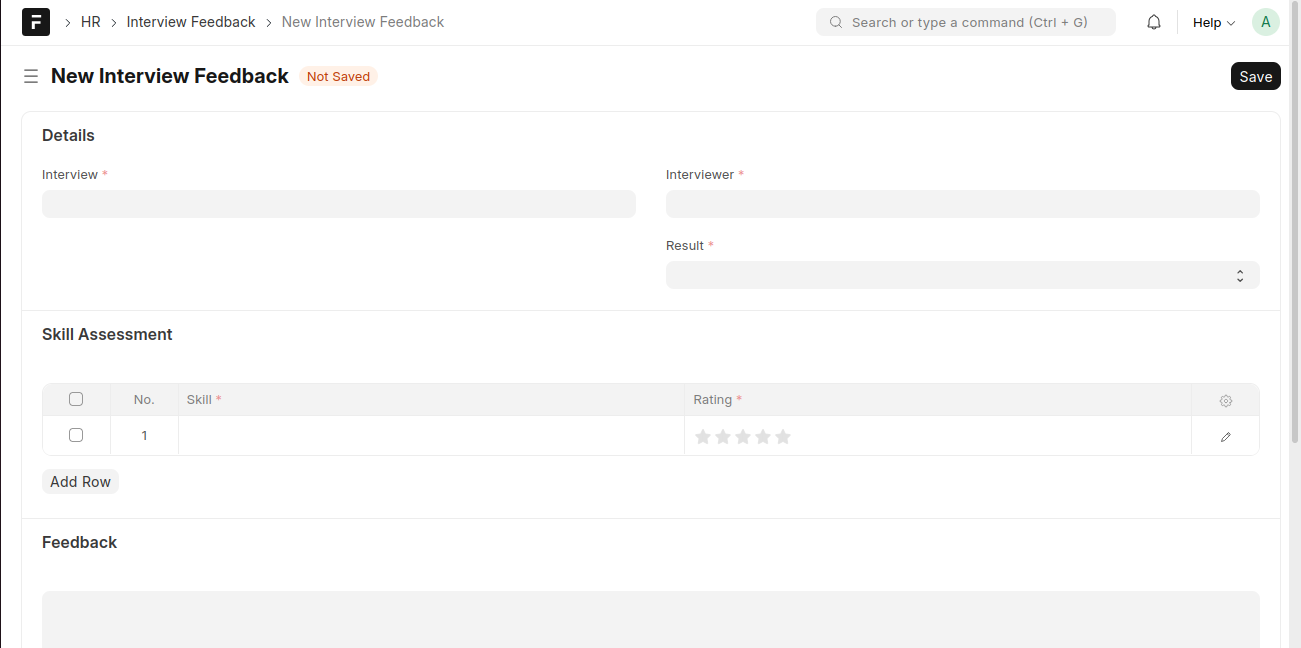Screen dimensions: 1301x648
Task: Open the Result dropdown
Action: (962, 275)
